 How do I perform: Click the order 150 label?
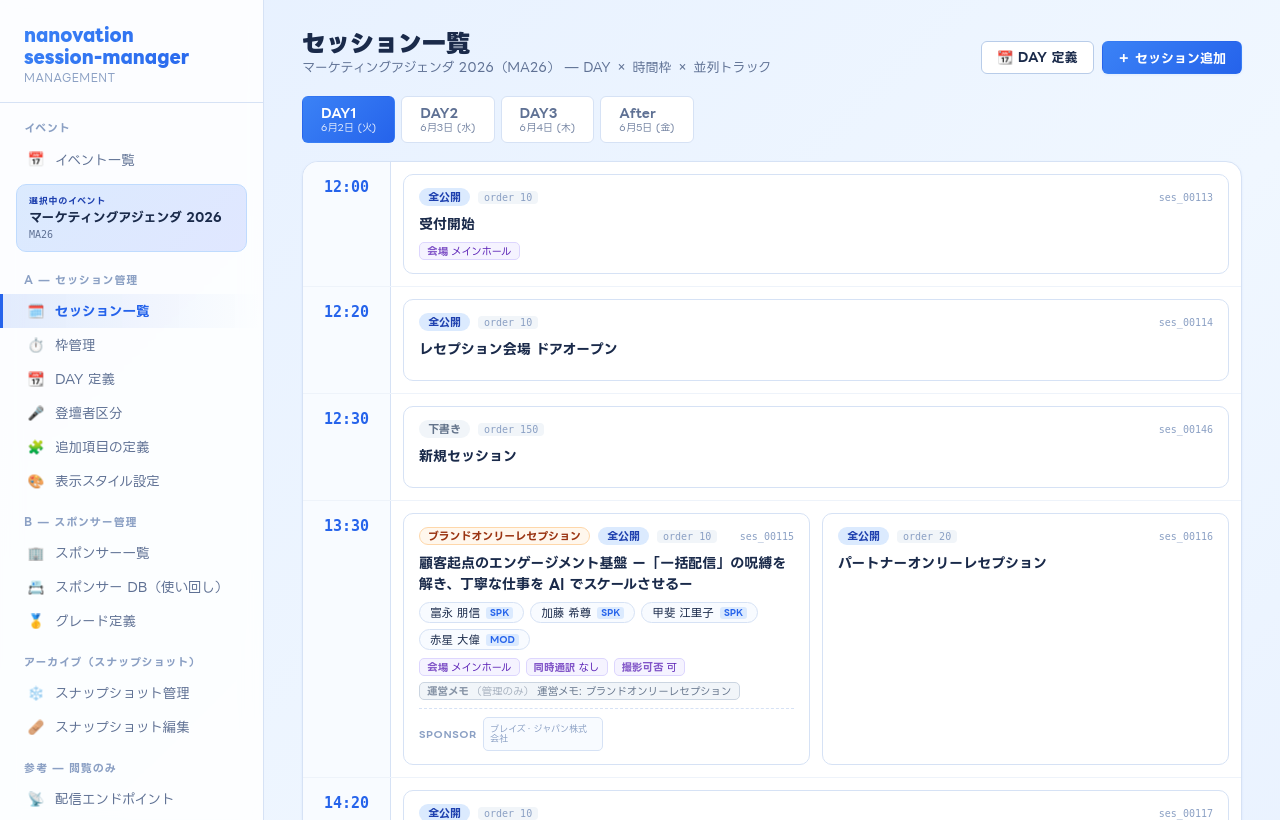[511, 429]
